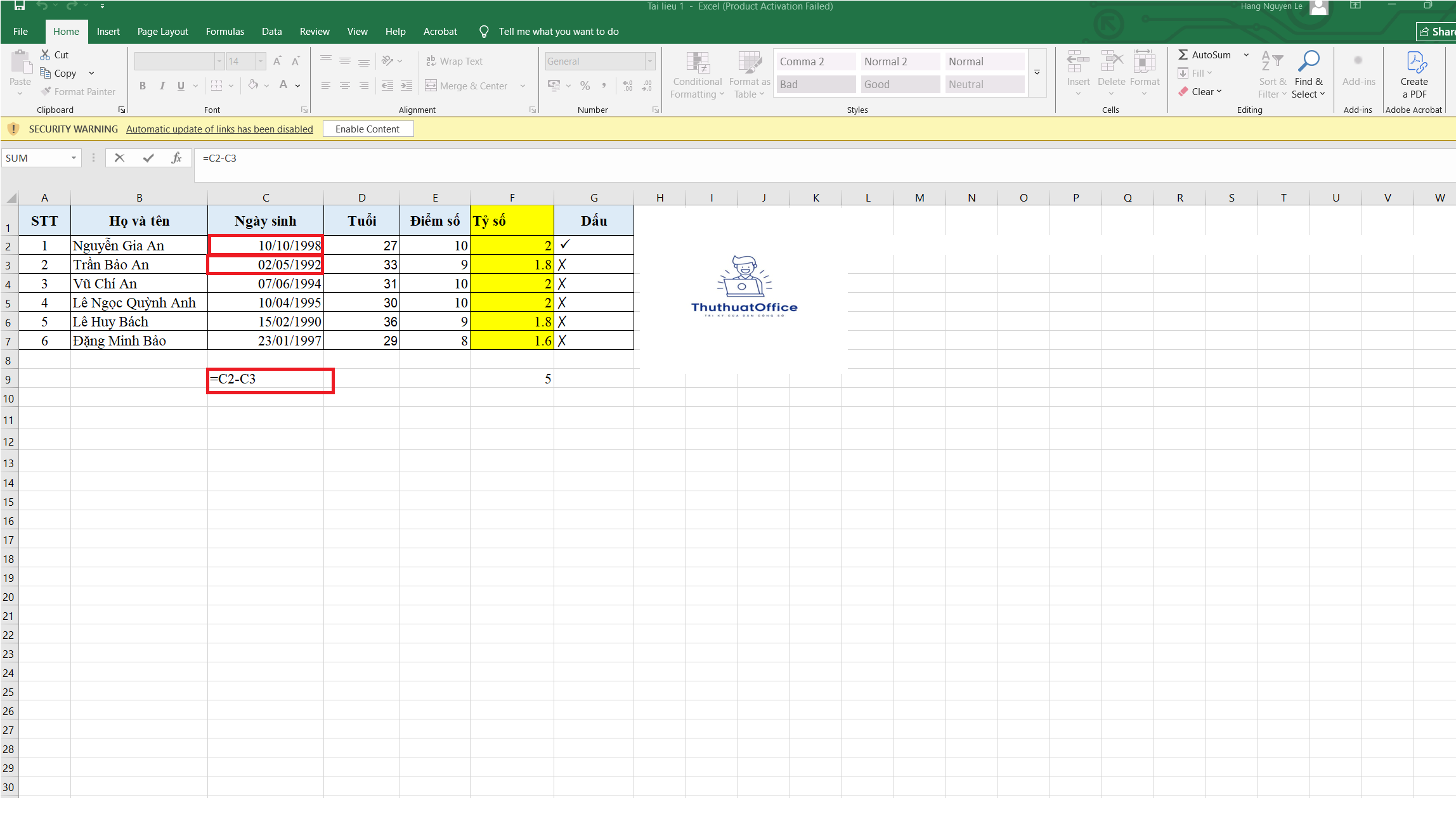Open the Number Format dropdown showing General
The image size is (1456, 824).
click(649, 61)
